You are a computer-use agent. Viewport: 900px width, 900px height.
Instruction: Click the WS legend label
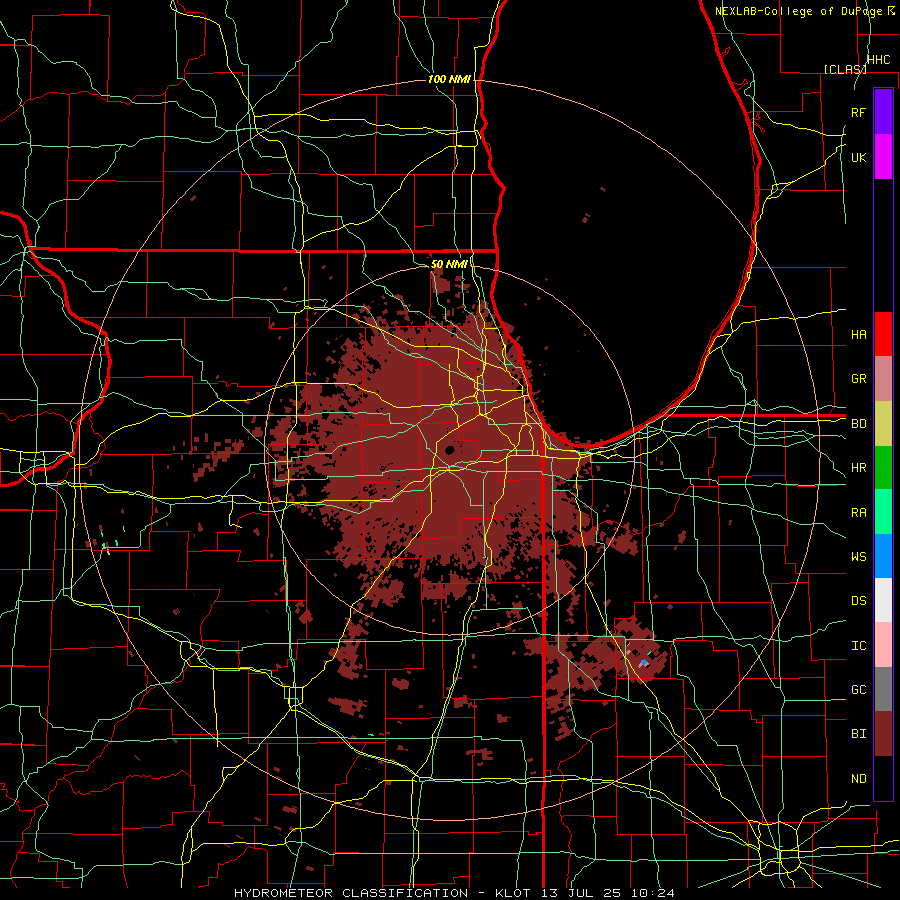pyautogui.click(x=859, y=556)
